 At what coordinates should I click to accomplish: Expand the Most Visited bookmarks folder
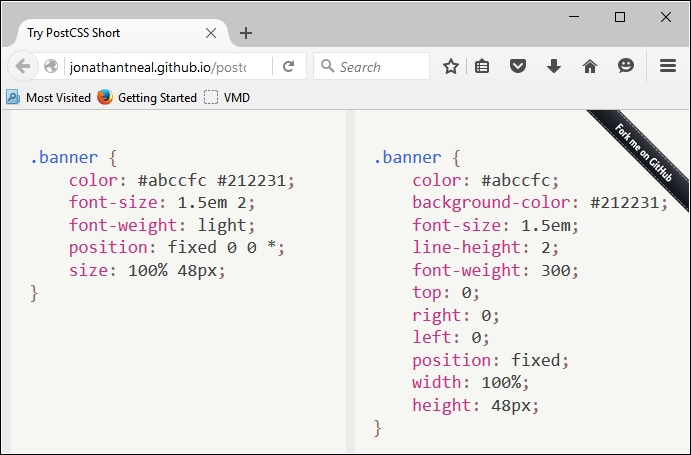pos(50,98)
